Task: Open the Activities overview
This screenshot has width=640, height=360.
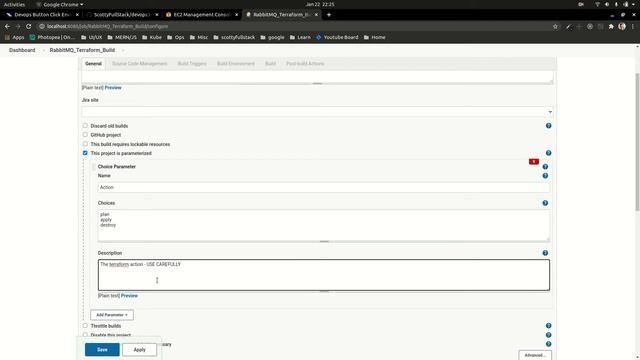Action: click(x=14, y=4)
